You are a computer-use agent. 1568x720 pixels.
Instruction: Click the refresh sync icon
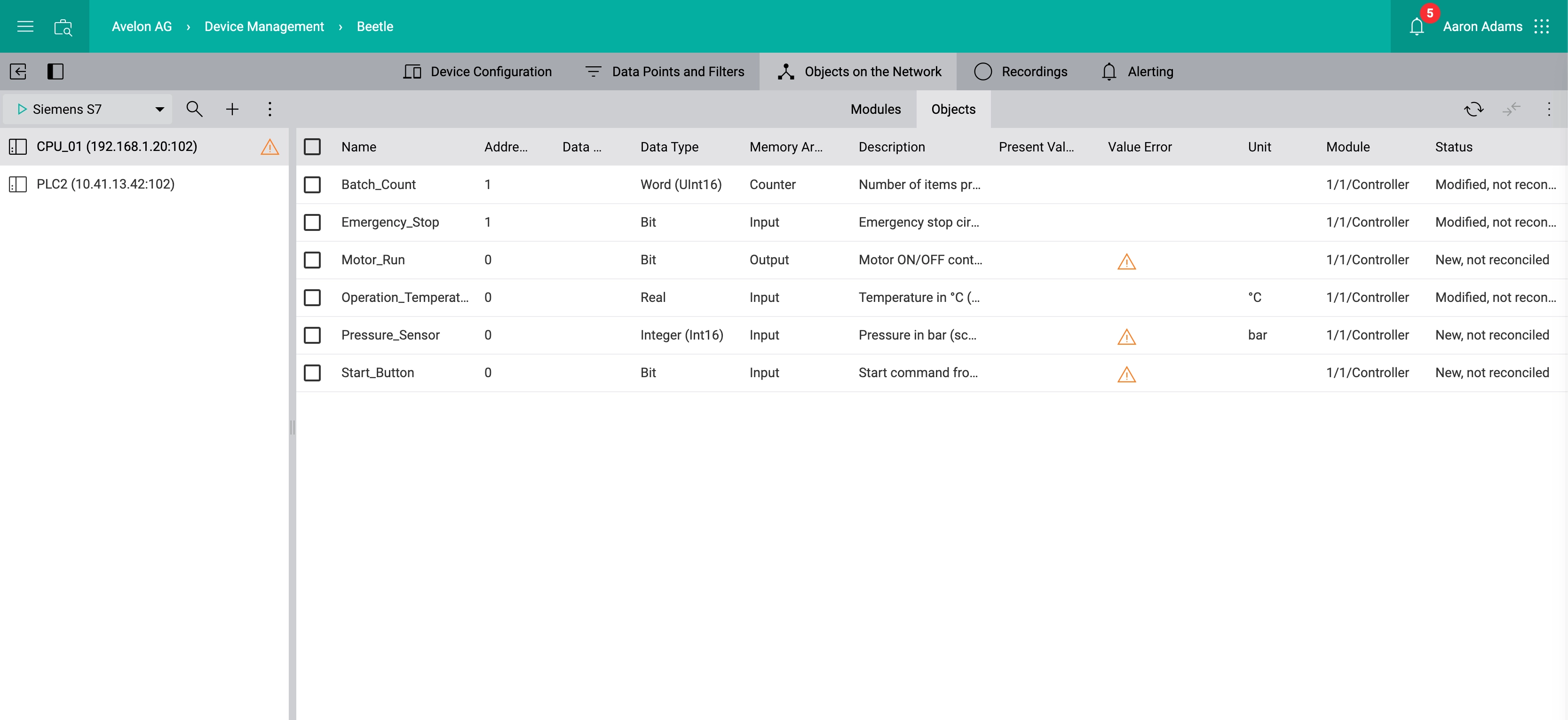click(x=1473, y=109)
